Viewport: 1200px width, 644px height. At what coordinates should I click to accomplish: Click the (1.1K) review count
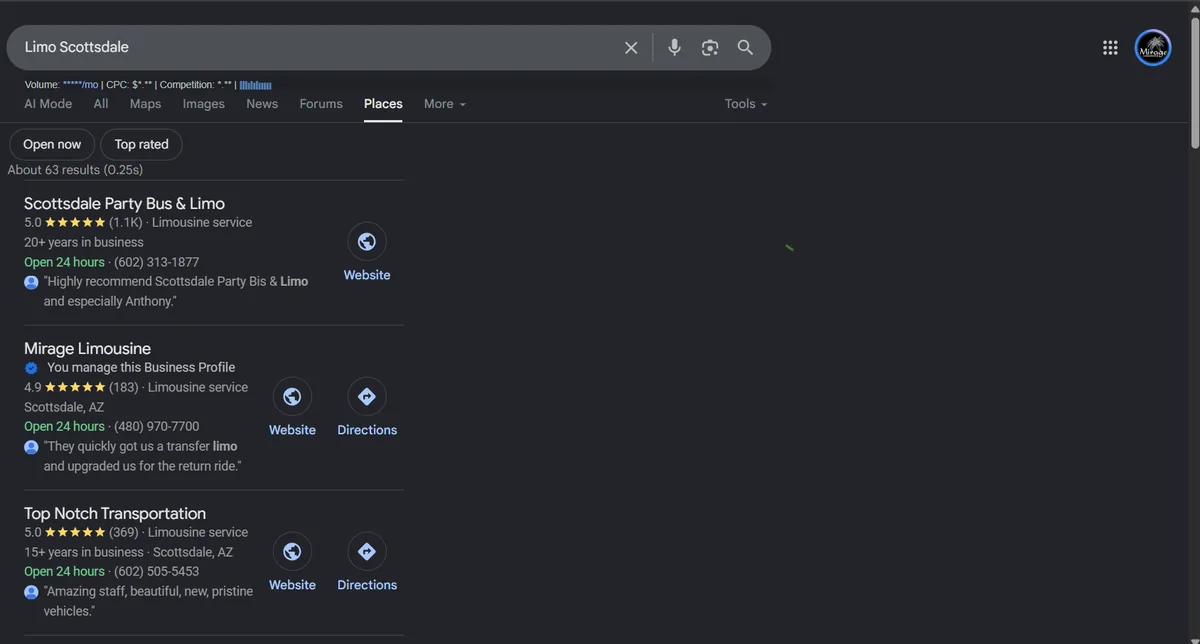pyautogui.click(x=126, y=222)
